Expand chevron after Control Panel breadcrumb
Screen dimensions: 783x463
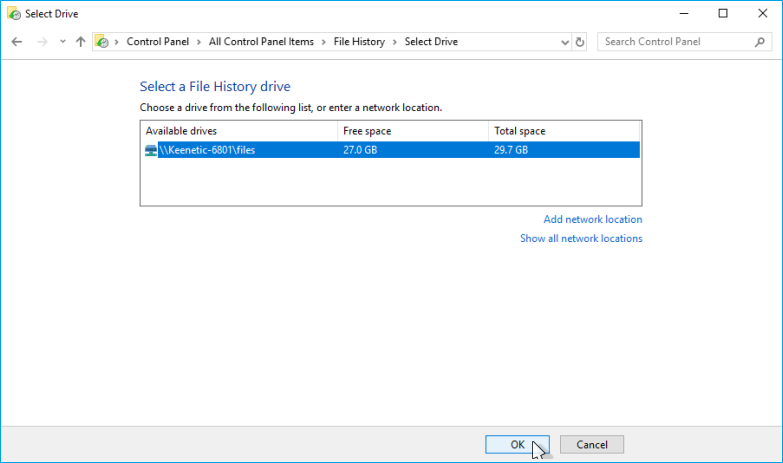[x=201, y=42]
